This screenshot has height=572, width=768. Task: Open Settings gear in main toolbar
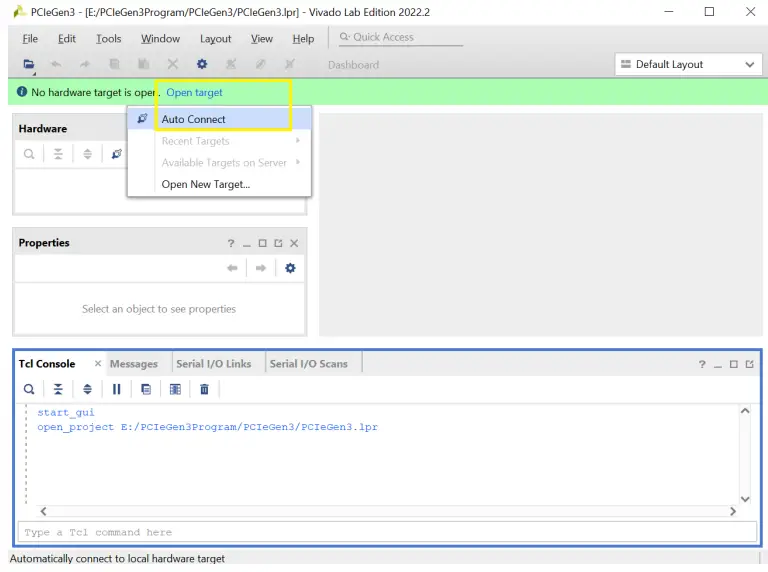[x=202, y=64]
